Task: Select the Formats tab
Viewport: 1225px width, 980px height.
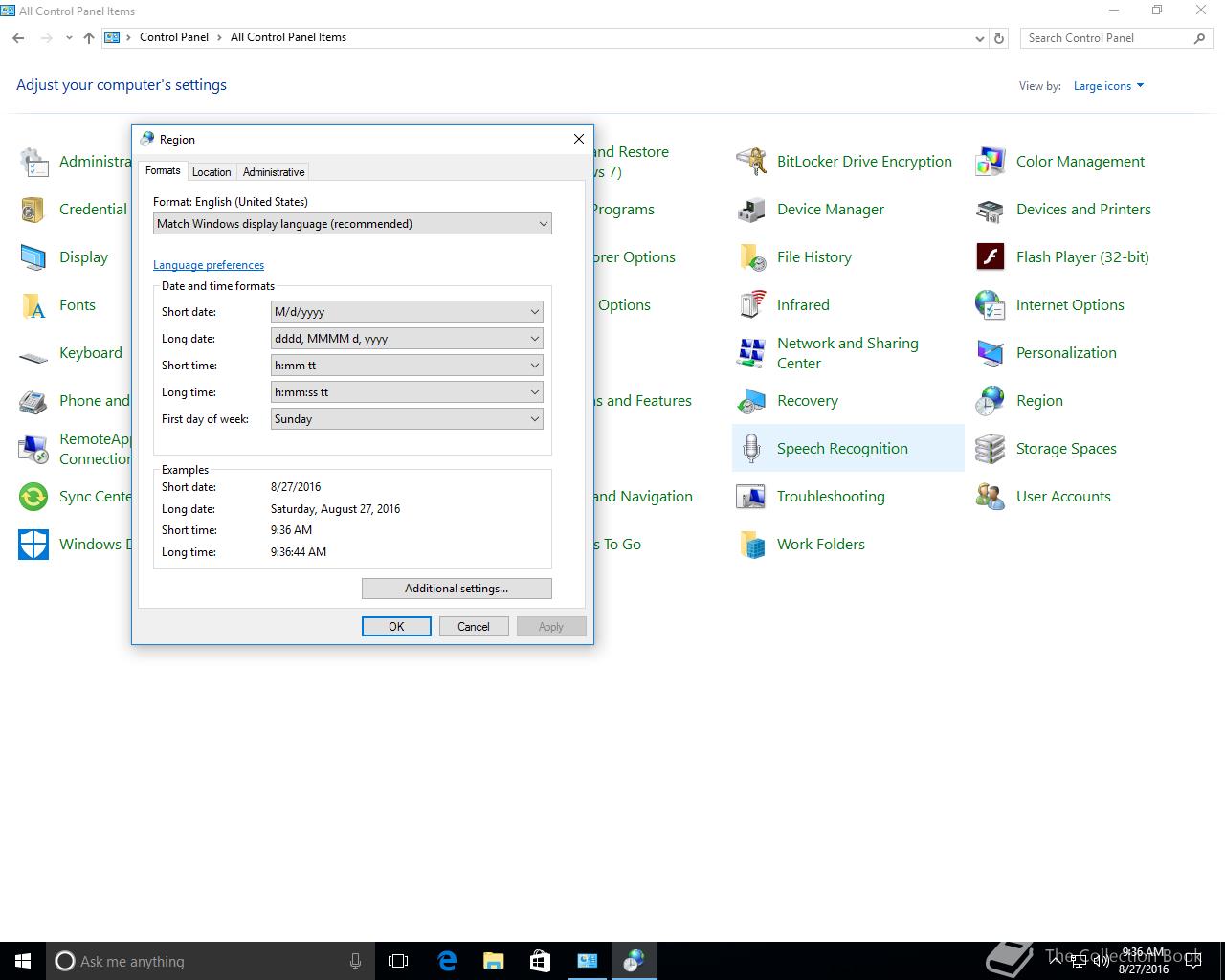Action: tap(163, 170)
